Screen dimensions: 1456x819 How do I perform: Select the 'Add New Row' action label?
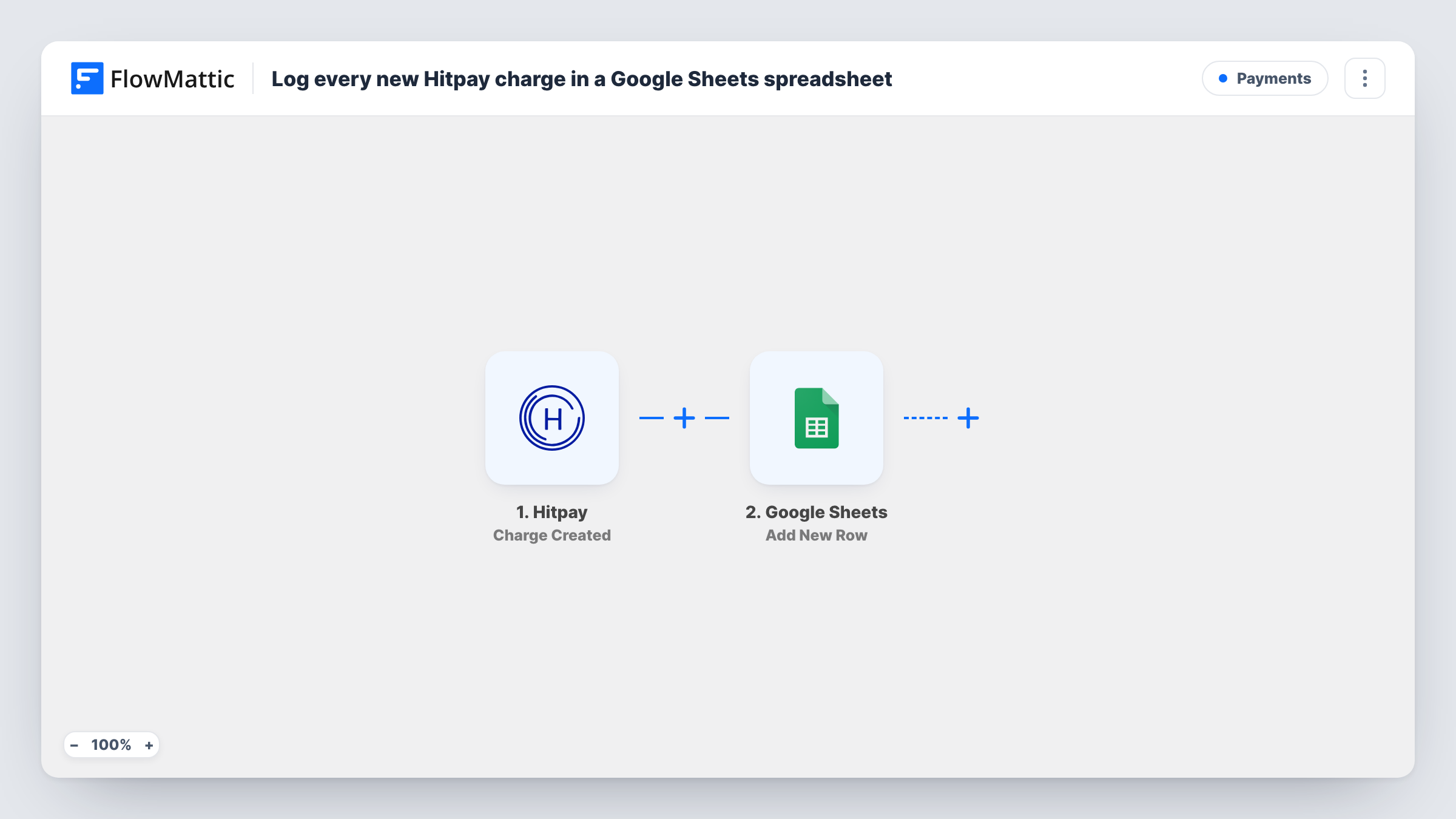point(816,535)
